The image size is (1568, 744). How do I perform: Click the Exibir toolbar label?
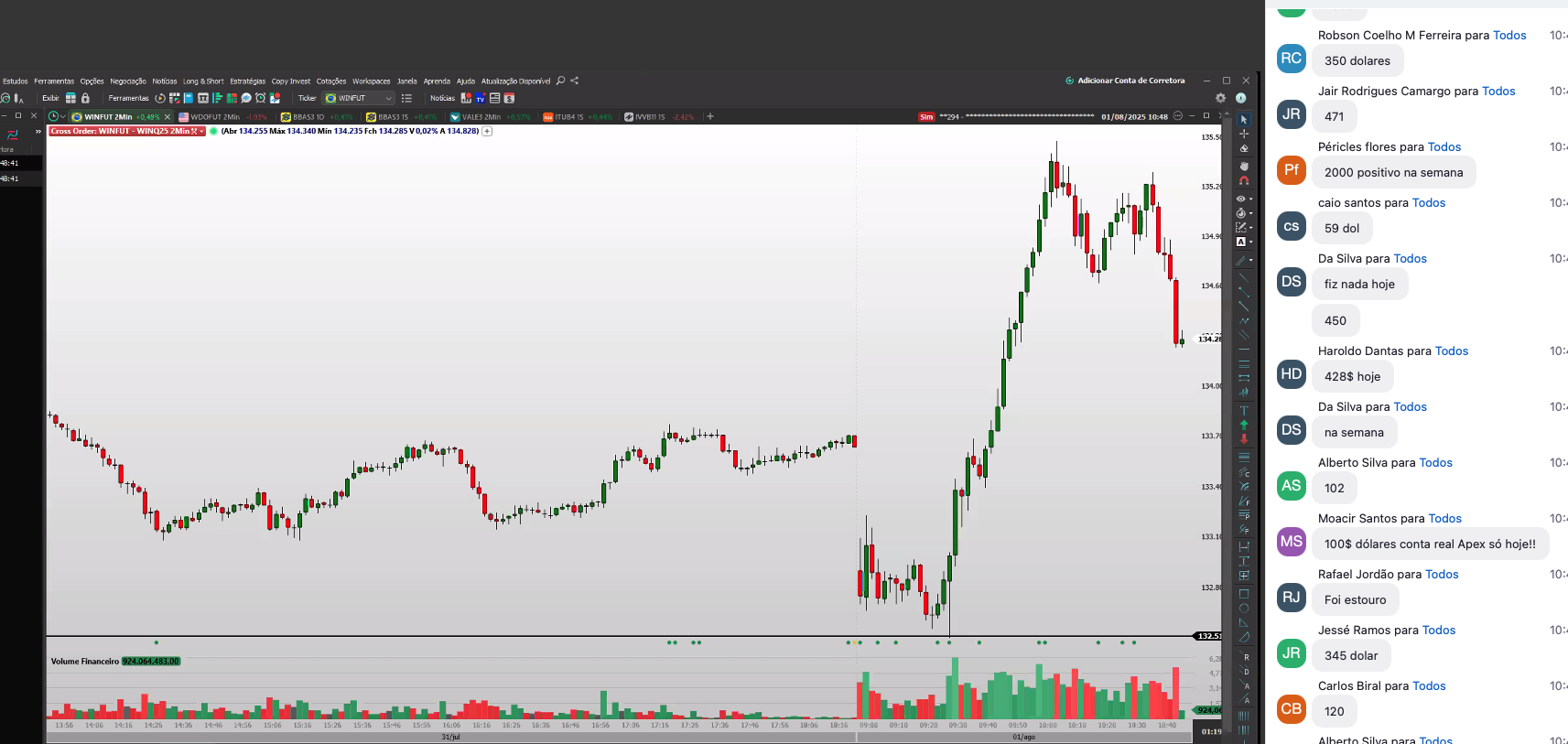coord(50,98)
